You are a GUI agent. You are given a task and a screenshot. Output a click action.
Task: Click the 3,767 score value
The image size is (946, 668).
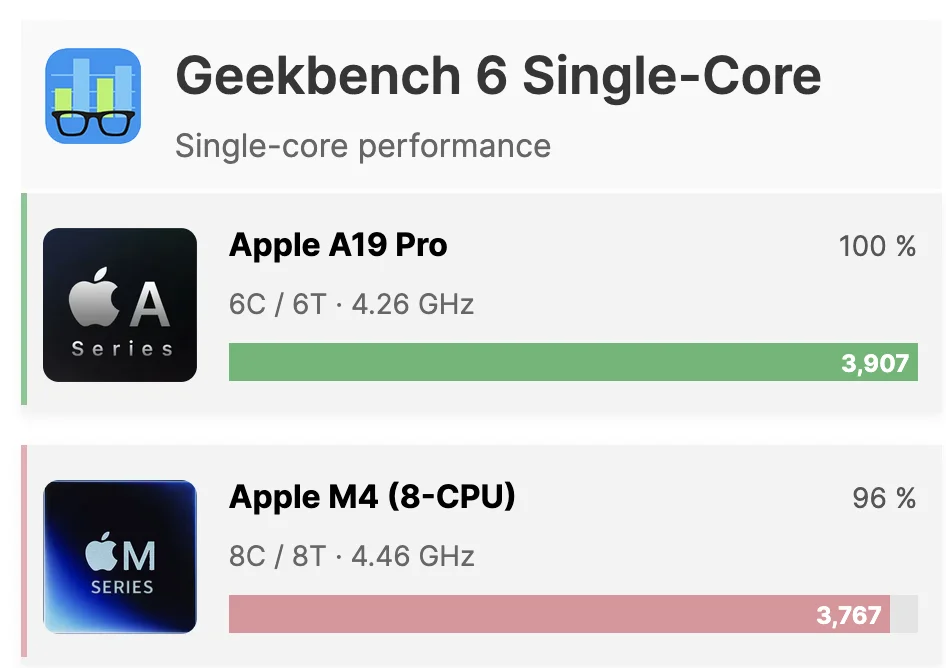[850, 615]
